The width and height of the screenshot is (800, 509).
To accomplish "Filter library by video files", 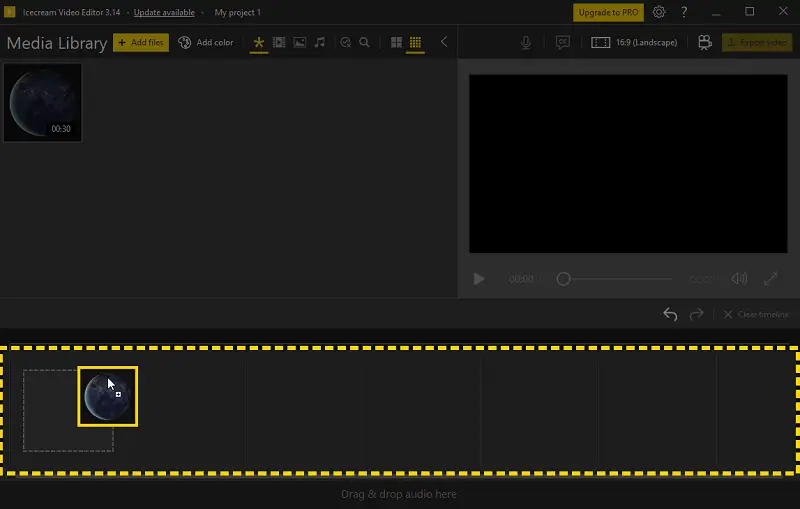I will coord(279,42).
